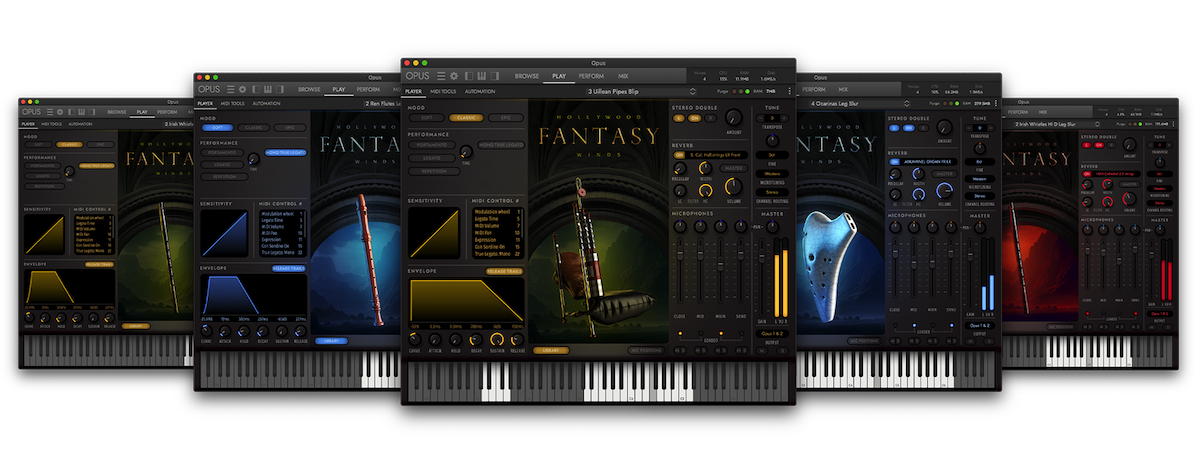Toggle left sidebar panel icon in front window
Image resolution: width=1200 pixels, height=459 pixels.
tap(469, 76)
